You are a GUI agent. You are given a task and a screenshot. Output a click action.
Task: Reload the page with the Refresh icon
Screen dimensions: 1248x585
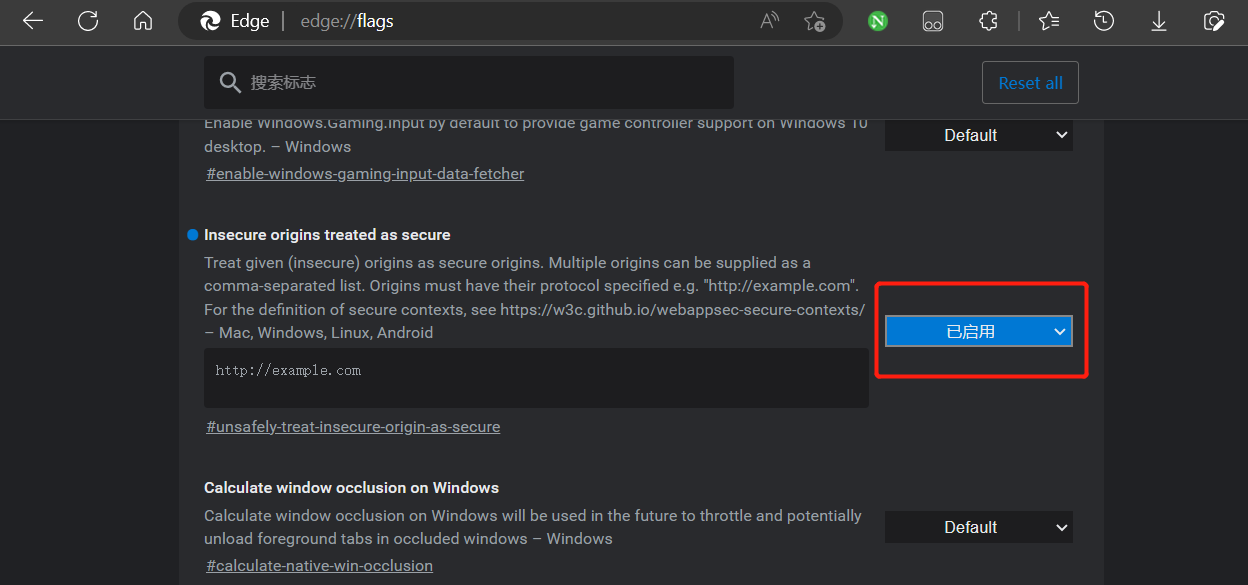click(88, 21)
